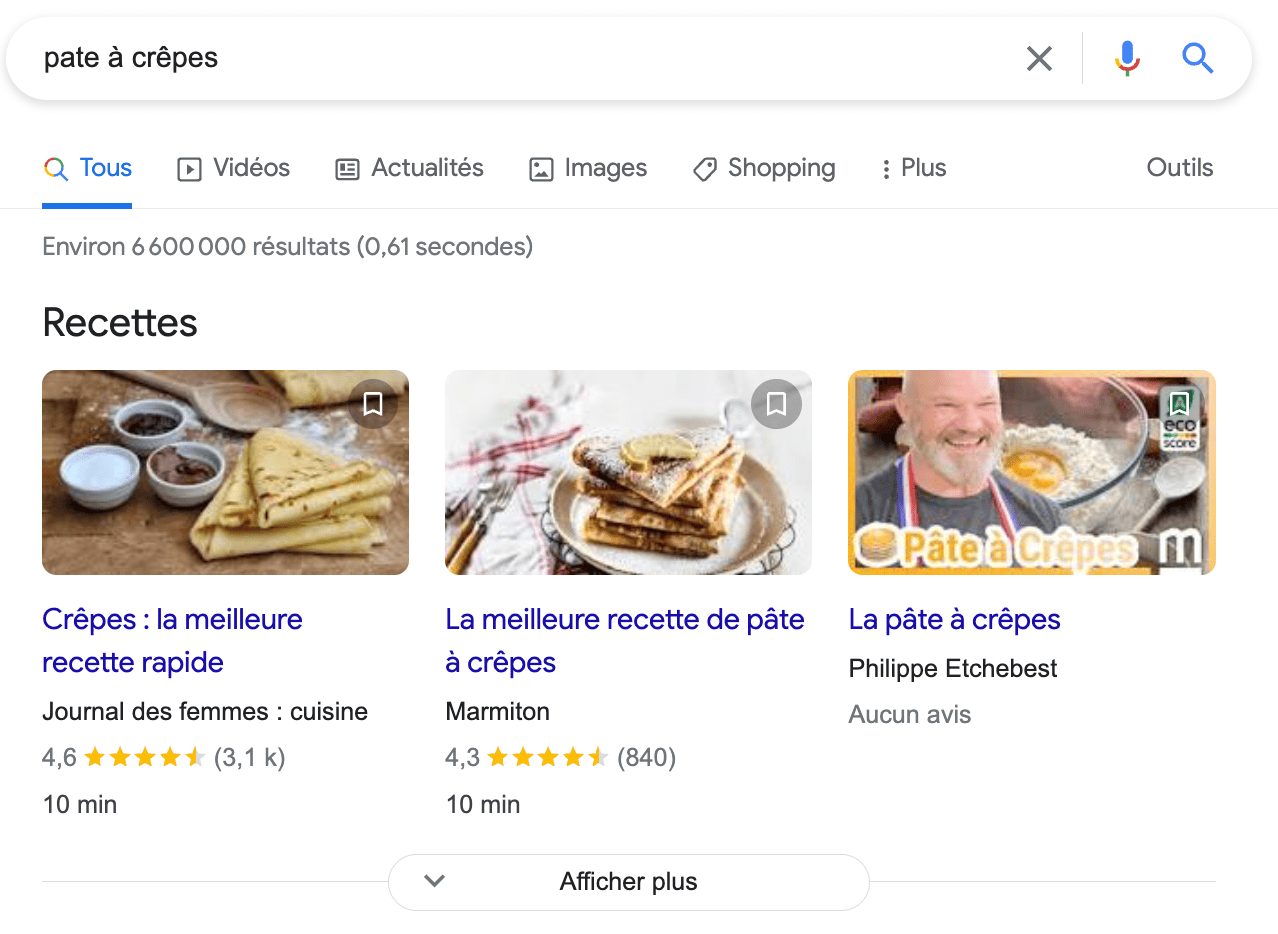Bookmark the Philippe Etchebest recipe
The image size is (1278, 934).
pyautogui.click(x=1179, y=404)
